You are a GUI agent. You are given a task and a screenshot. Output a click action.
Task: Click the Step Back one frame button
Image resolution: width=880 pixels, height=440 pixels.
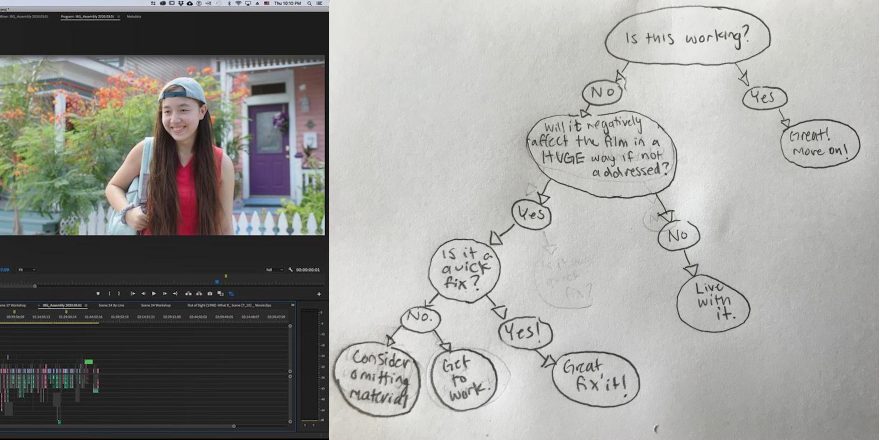(143, 293)
